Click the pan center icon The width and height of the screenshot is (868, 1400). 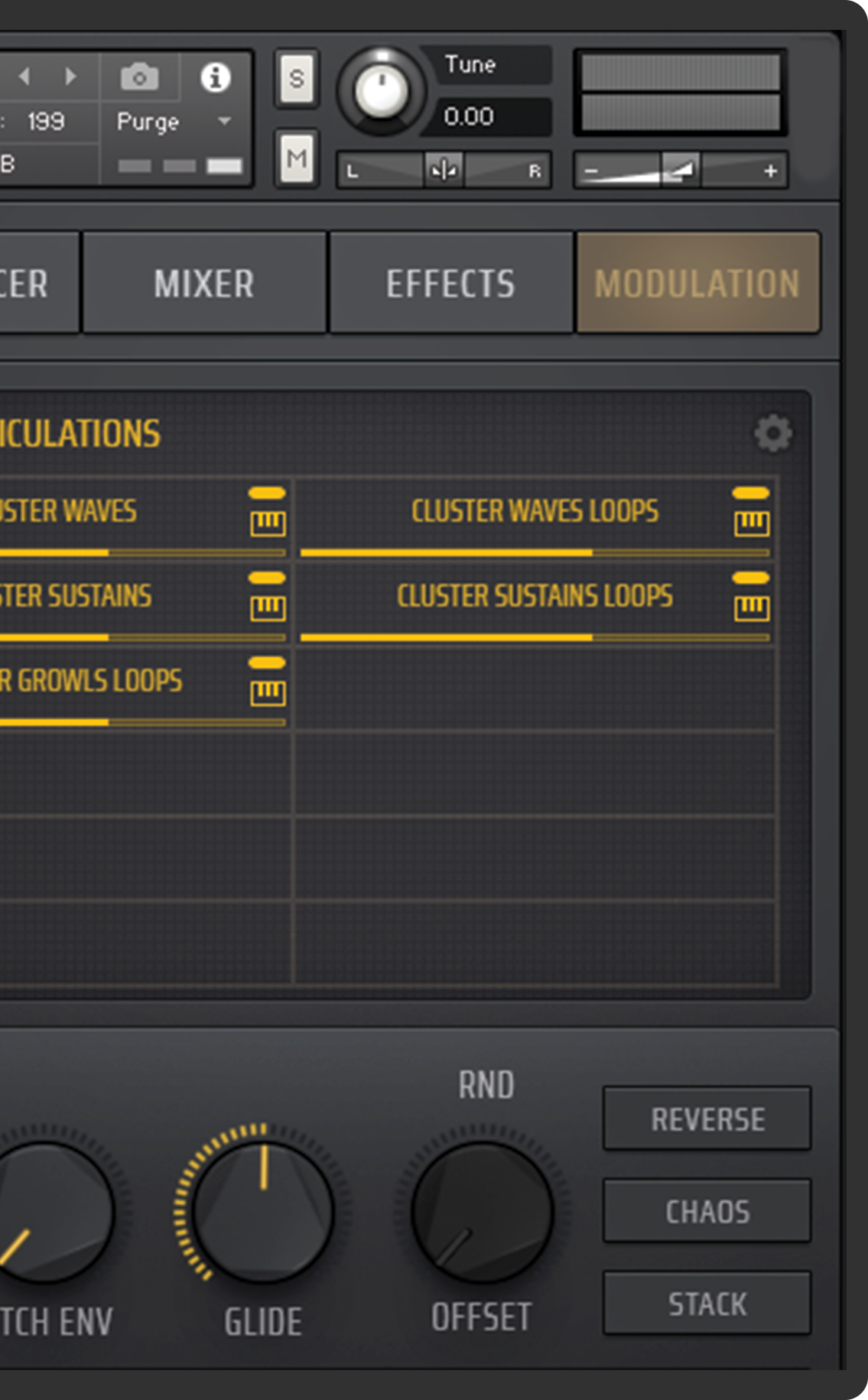444,170
